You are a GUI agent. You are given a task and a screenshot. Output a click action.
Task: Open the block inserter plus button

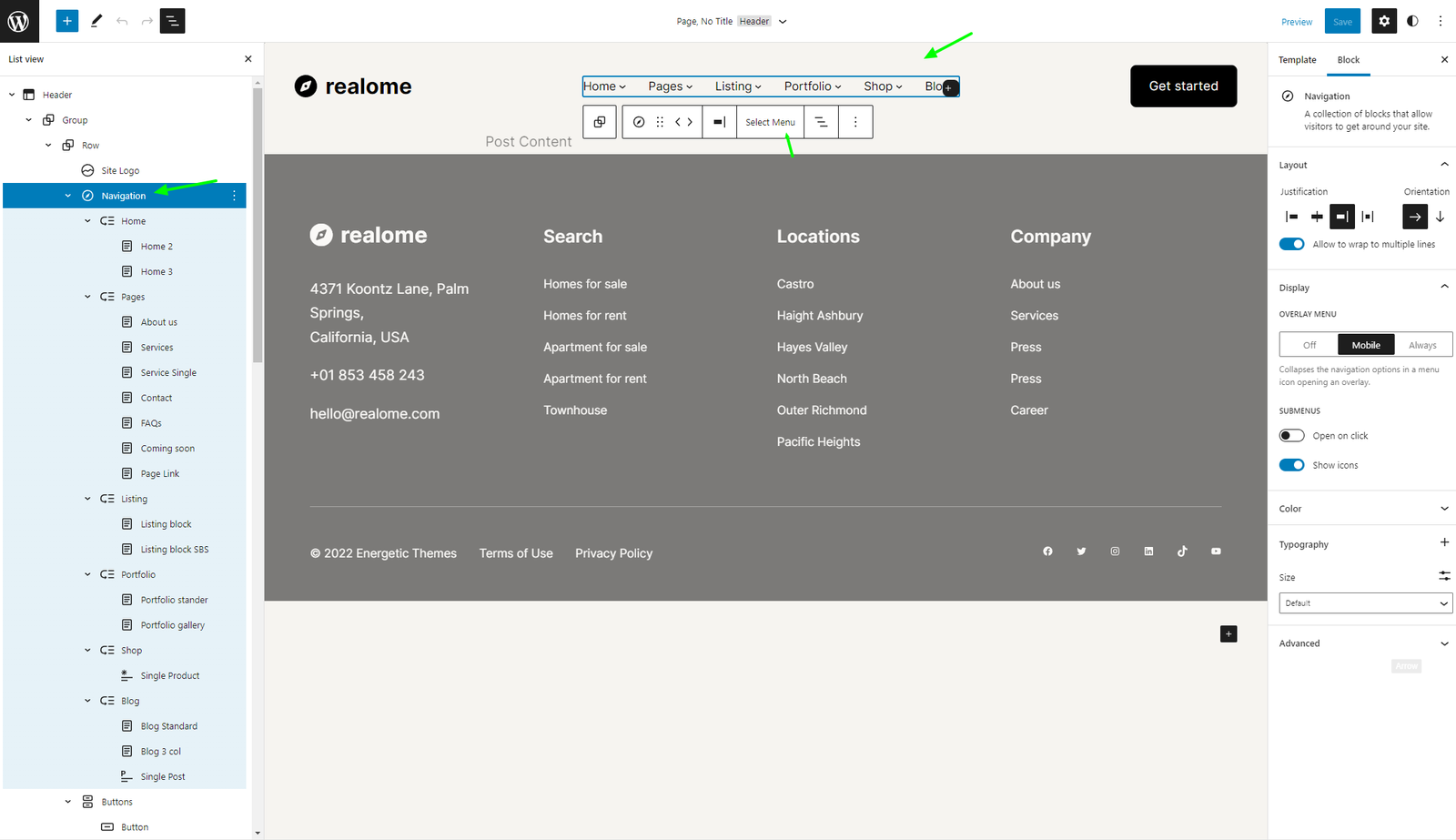pyautogui.click(x=67, y=21)
